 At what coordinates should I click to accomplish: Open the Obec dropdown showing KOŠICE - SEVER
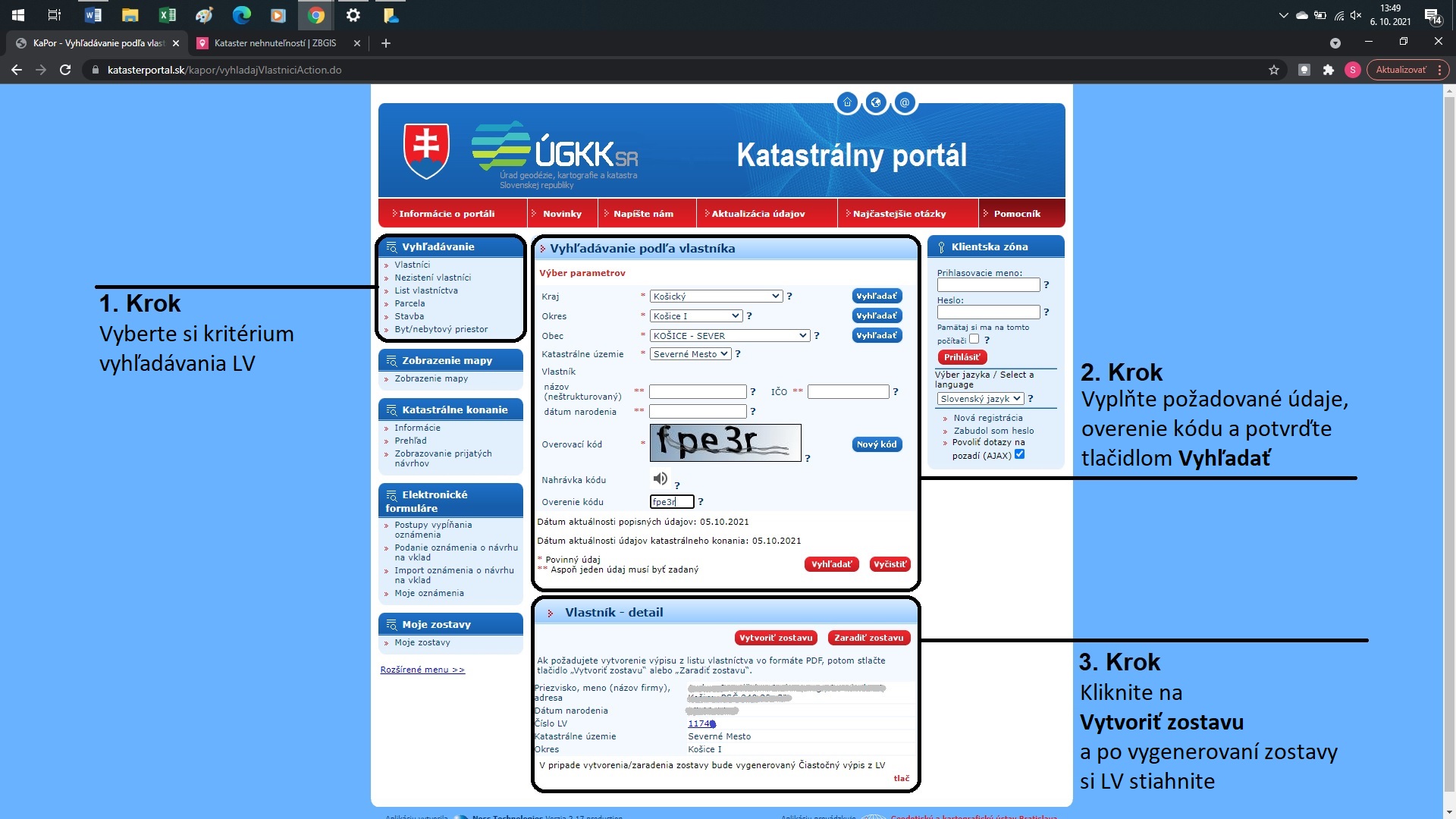pos(730,336)
